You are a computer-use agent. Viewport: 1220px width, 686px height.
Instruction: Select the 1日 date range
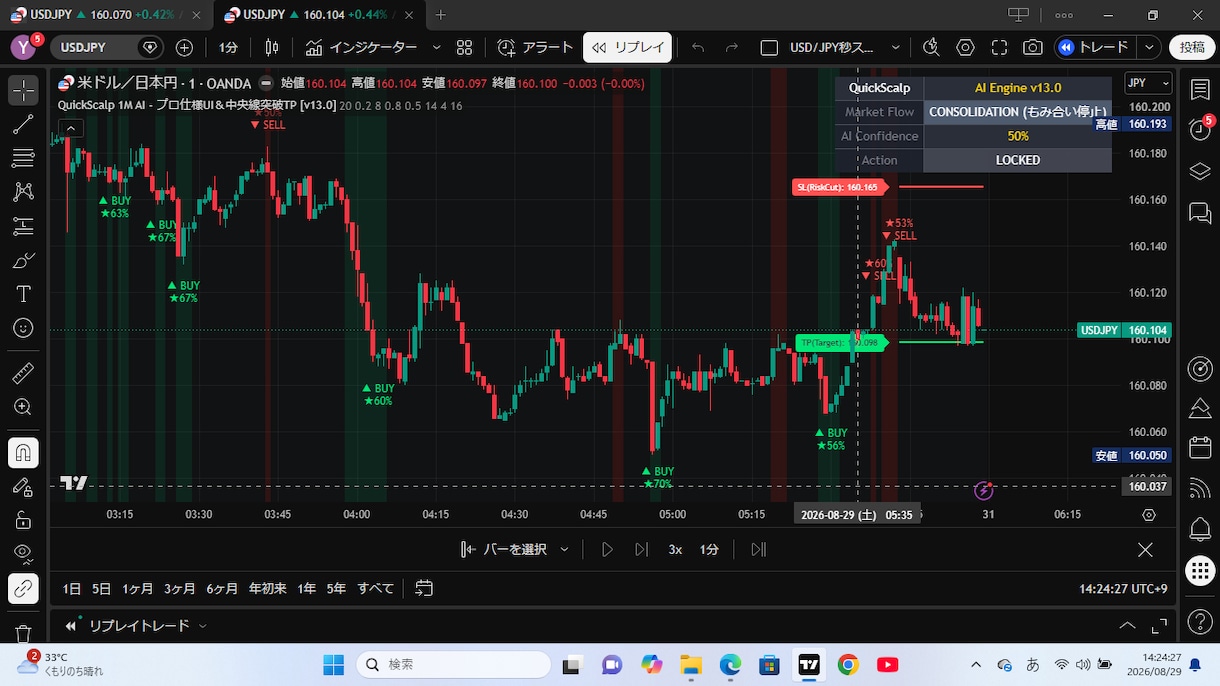pos(72,588)
